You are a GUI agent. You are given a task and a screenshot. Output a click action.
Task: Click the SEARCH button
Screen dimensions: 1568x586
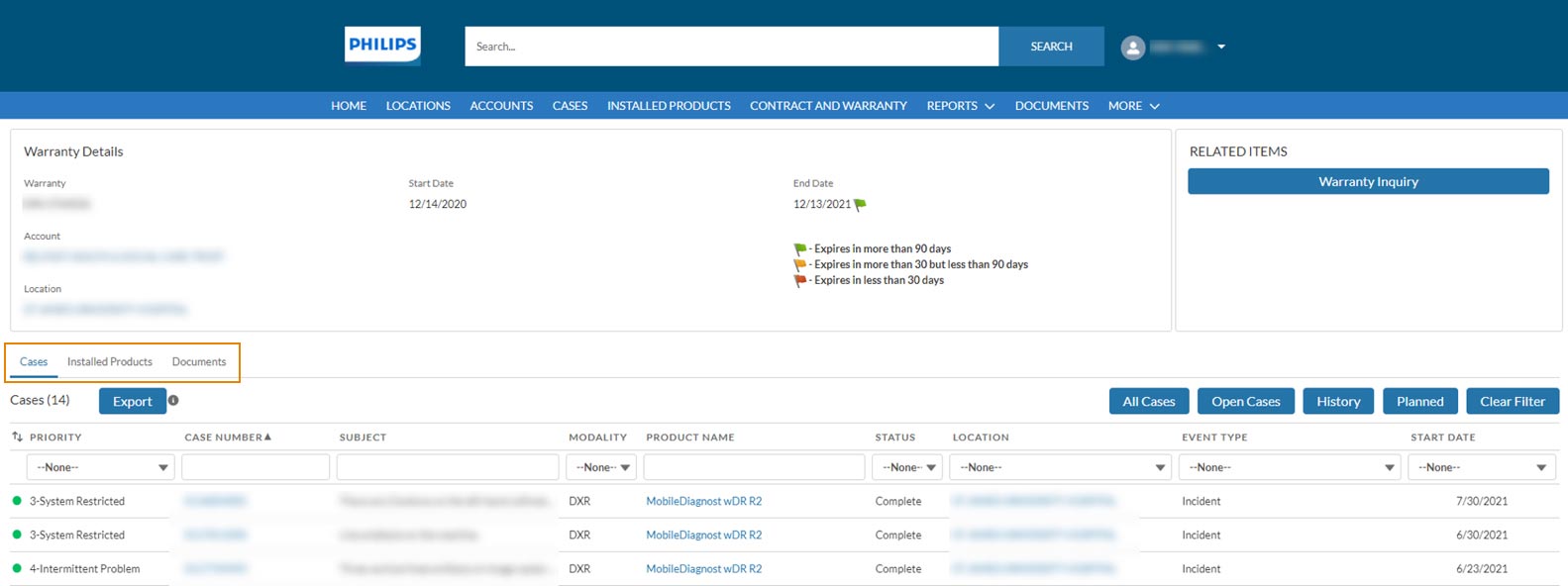1051,47
